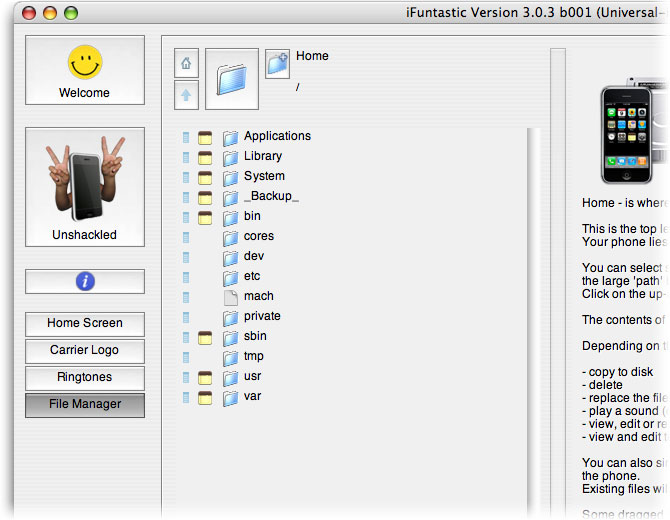Click the yellow marker icon beside Applications

tap(205, 137)
